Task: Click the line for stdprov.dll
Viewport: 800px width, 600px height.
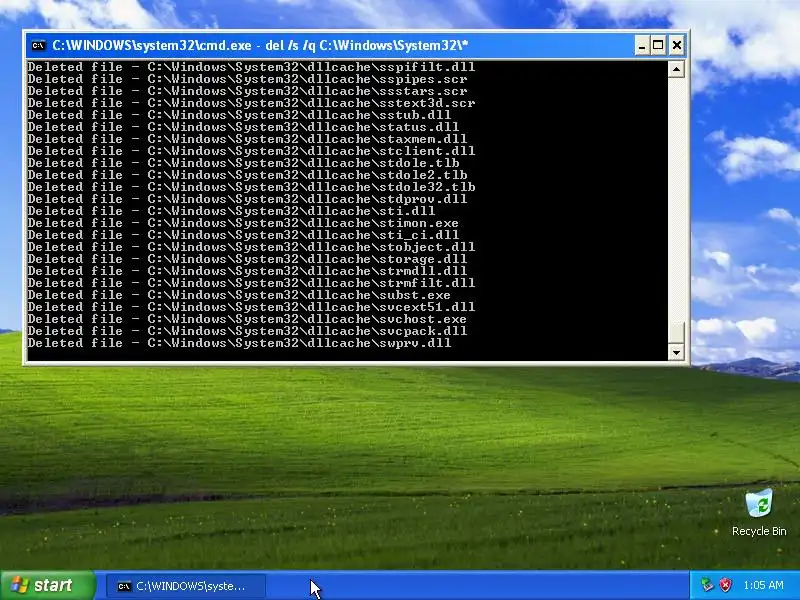Action: click(247, 199)
